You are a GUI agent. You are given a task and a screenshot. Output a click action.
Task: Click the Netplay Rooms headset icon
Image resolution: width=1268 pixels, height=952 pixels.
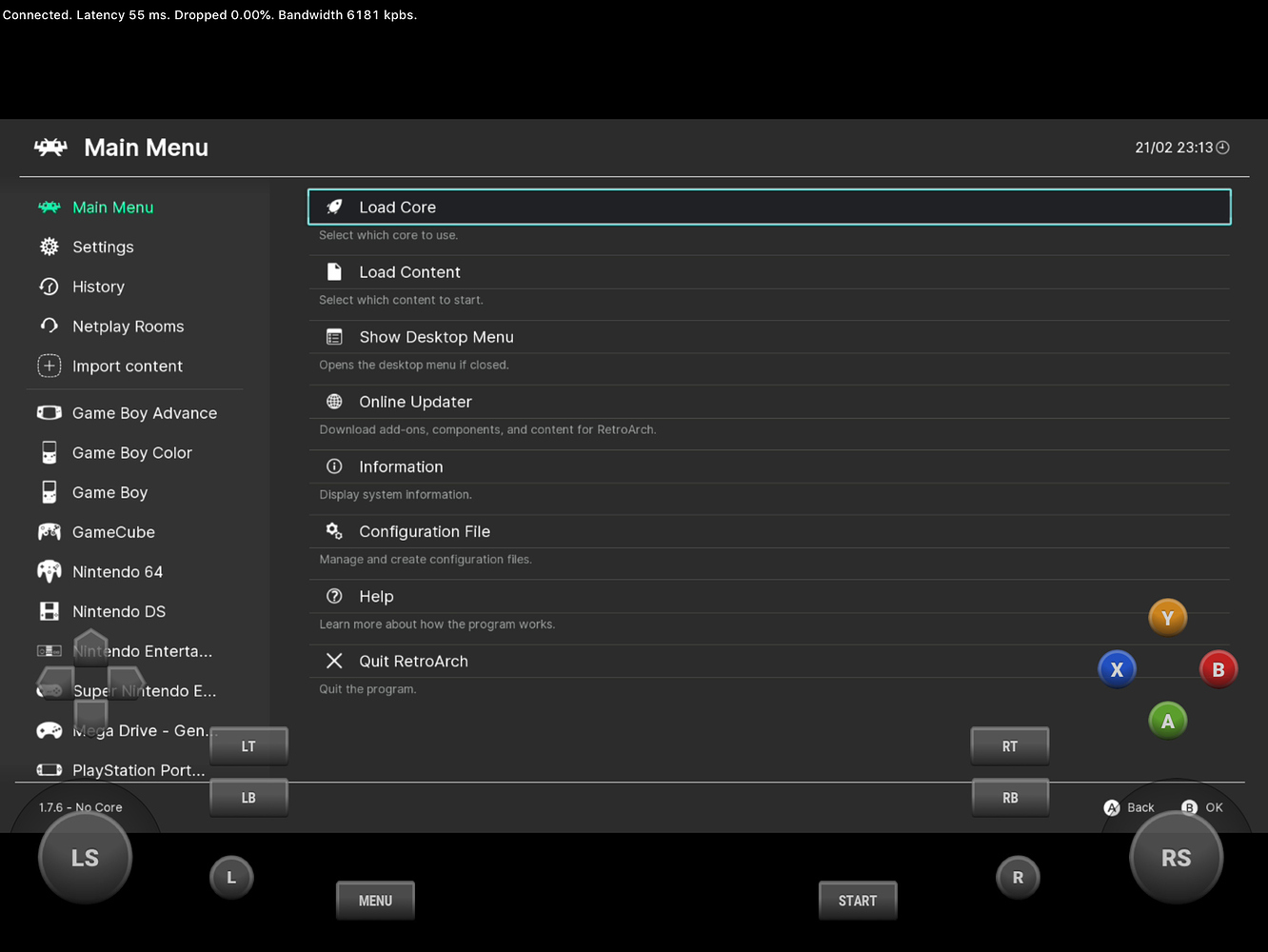(50, 326)
